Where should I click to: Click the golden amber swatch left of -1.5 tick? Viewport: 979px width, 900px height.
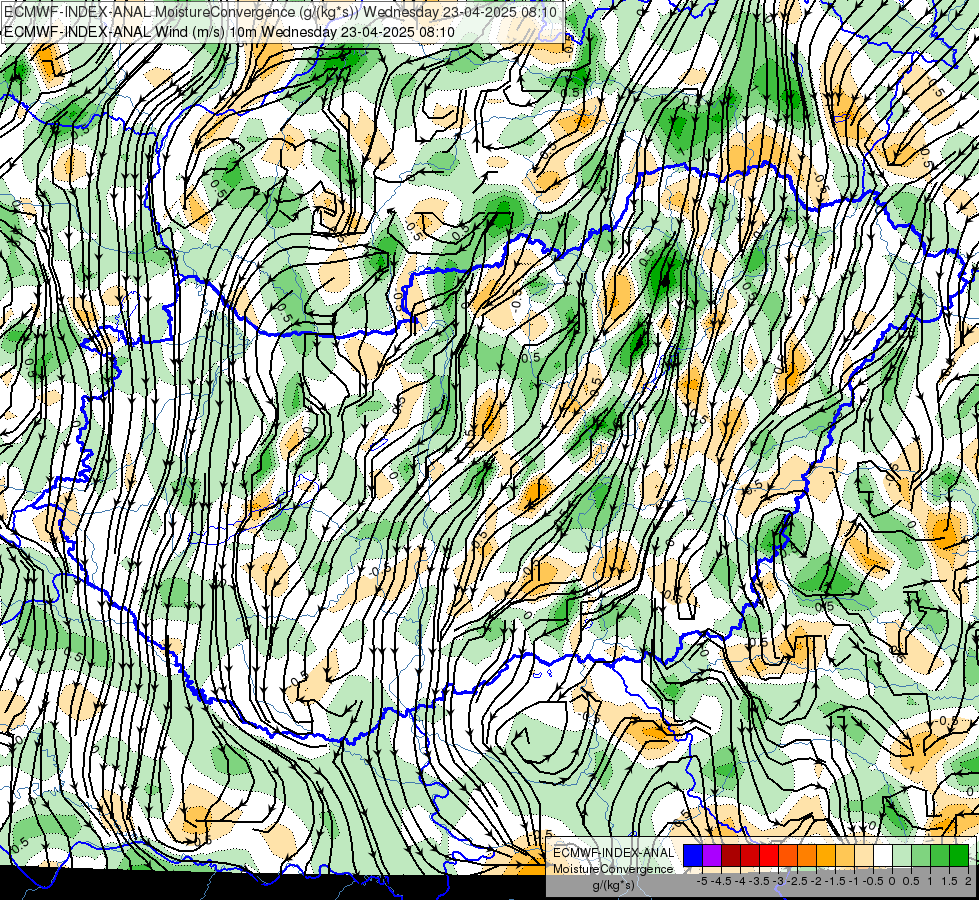pyautogui.click(x=826, y=855)
